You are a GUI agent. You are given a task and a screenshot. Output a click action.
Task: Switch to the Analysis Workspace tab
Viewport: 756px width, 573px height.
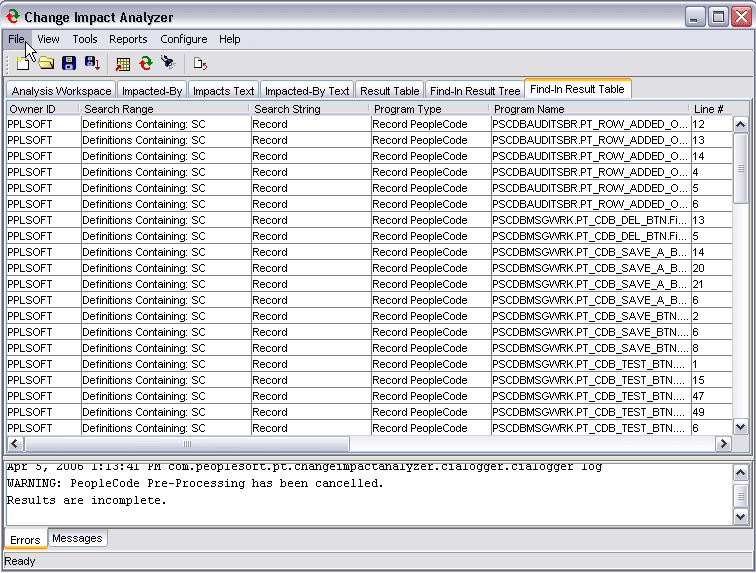coord(61,91)
